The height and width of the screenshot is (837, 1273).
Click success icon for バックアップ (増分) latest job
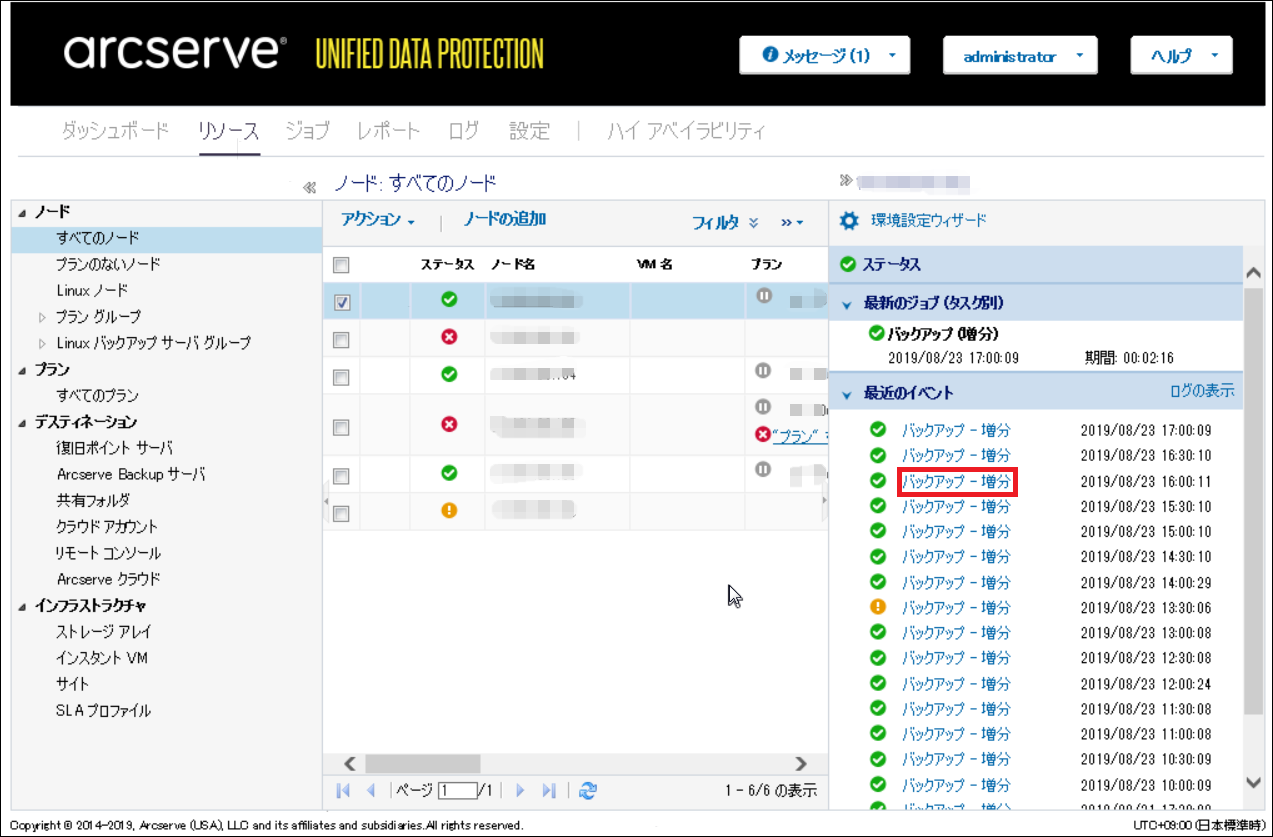click(877, 333)
